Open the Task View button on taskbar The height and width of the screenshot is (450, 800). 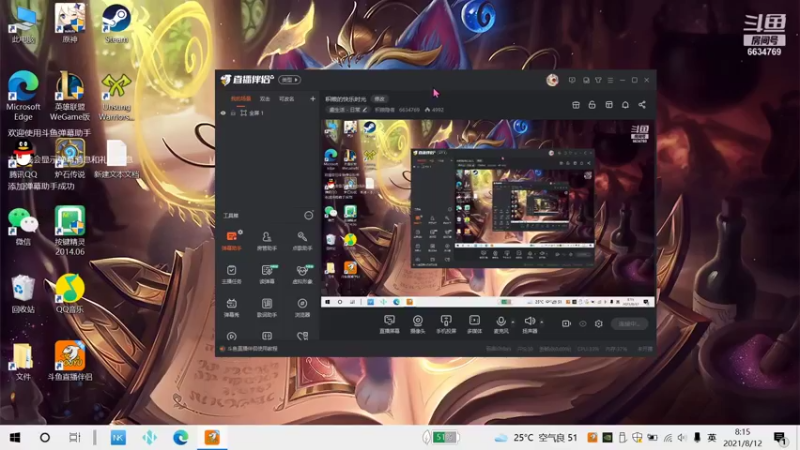point(74,438)
